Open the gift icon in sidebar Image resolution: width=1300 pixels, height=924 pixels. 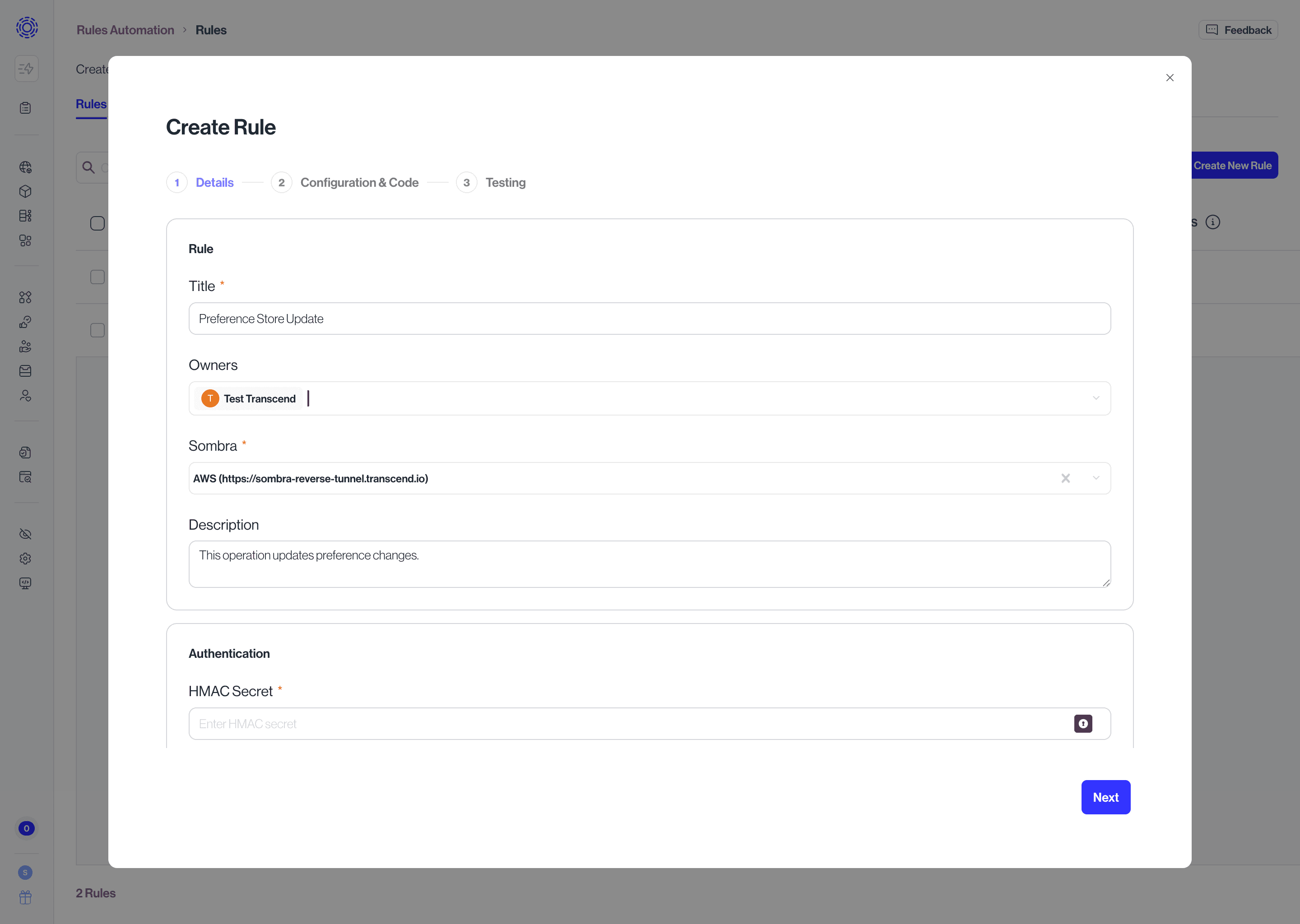point(26,897)
